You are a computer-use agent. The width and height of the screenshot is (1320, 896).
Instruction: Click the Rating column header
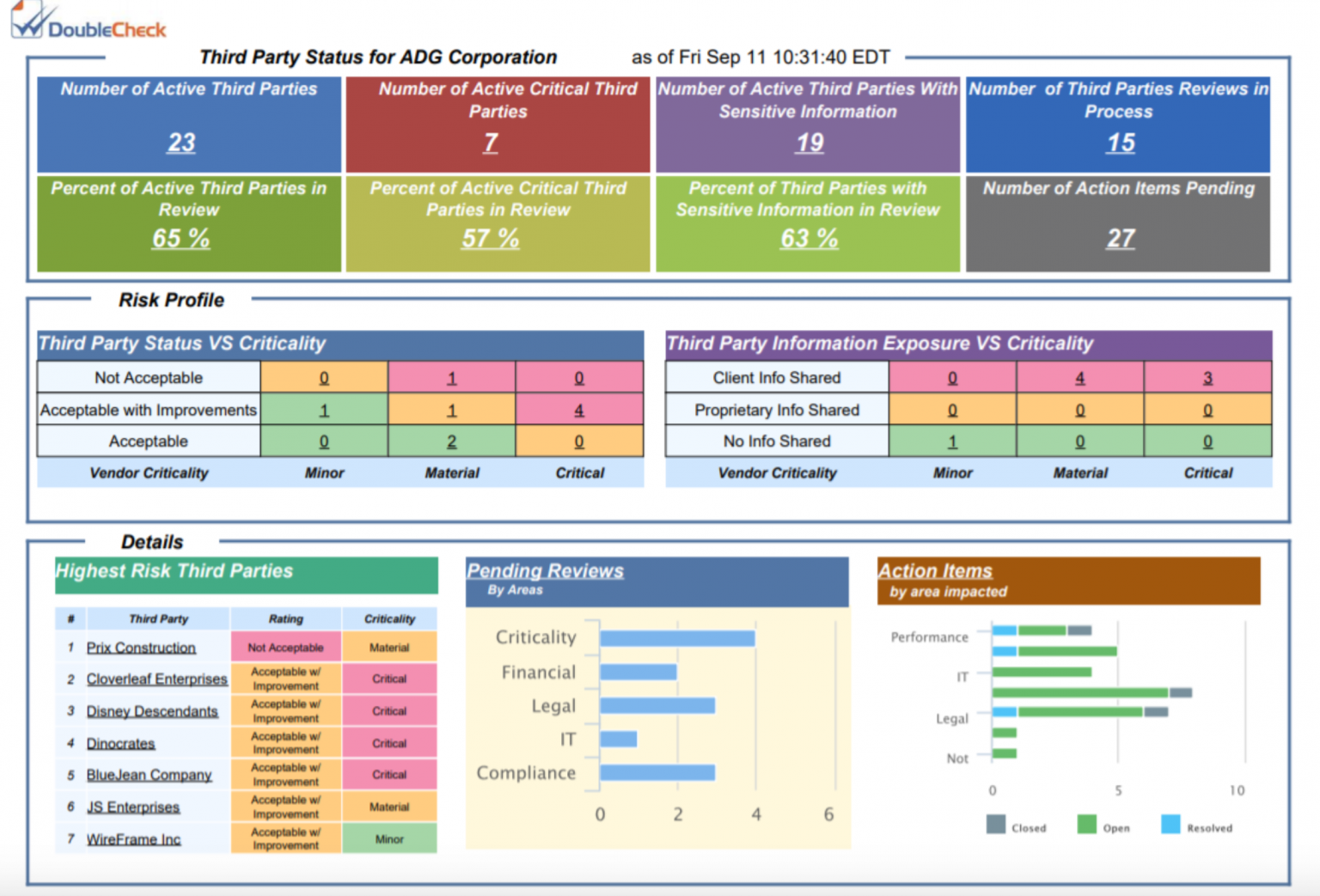tap(286, 619)
